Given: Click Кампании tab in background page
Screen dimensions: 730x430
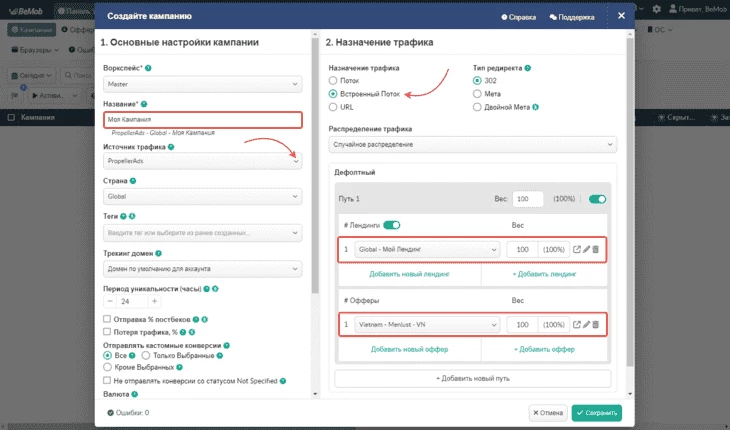Looking at the screenshot, I should point(31,30).
